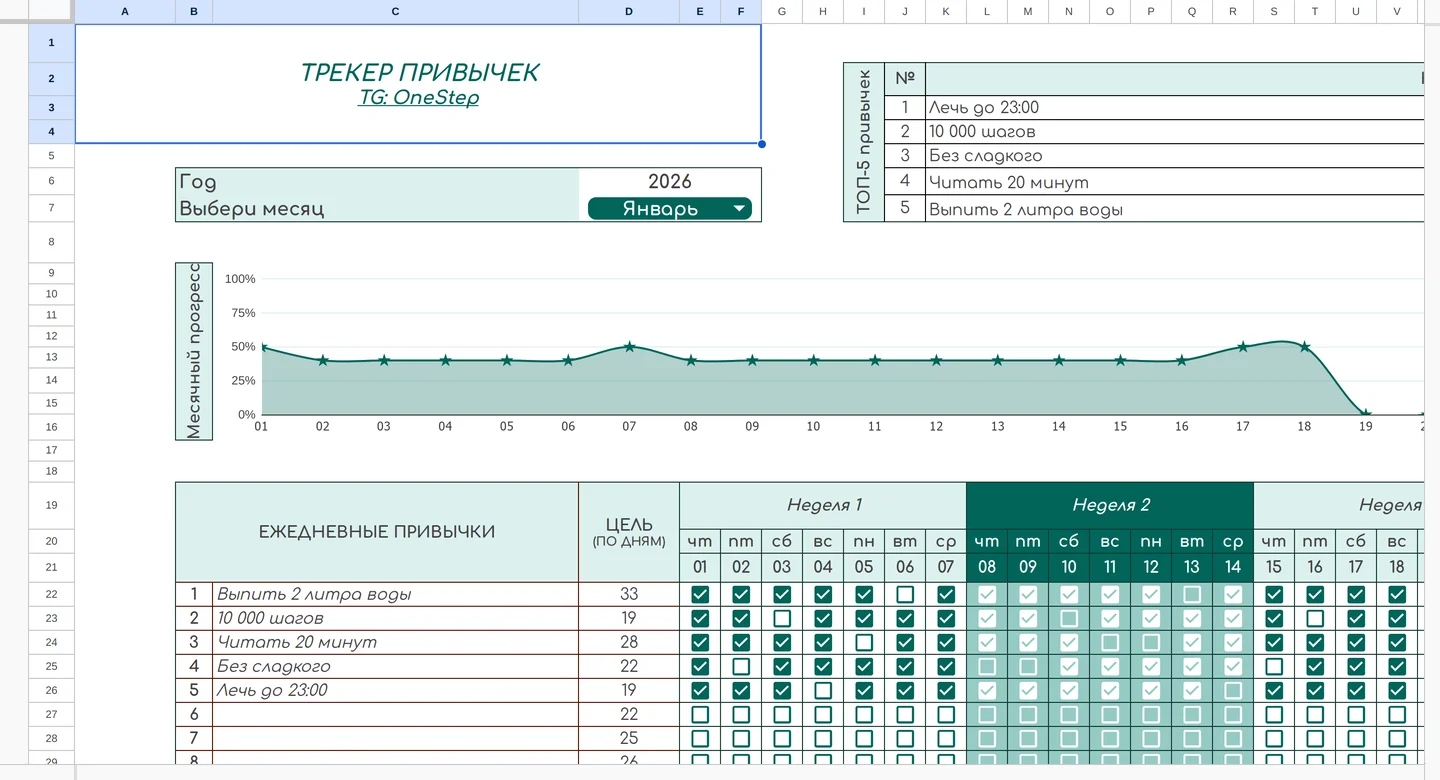Screen dimensions: 1440x780
Task: Click the star data point at day 07
Action: [629, 346]
